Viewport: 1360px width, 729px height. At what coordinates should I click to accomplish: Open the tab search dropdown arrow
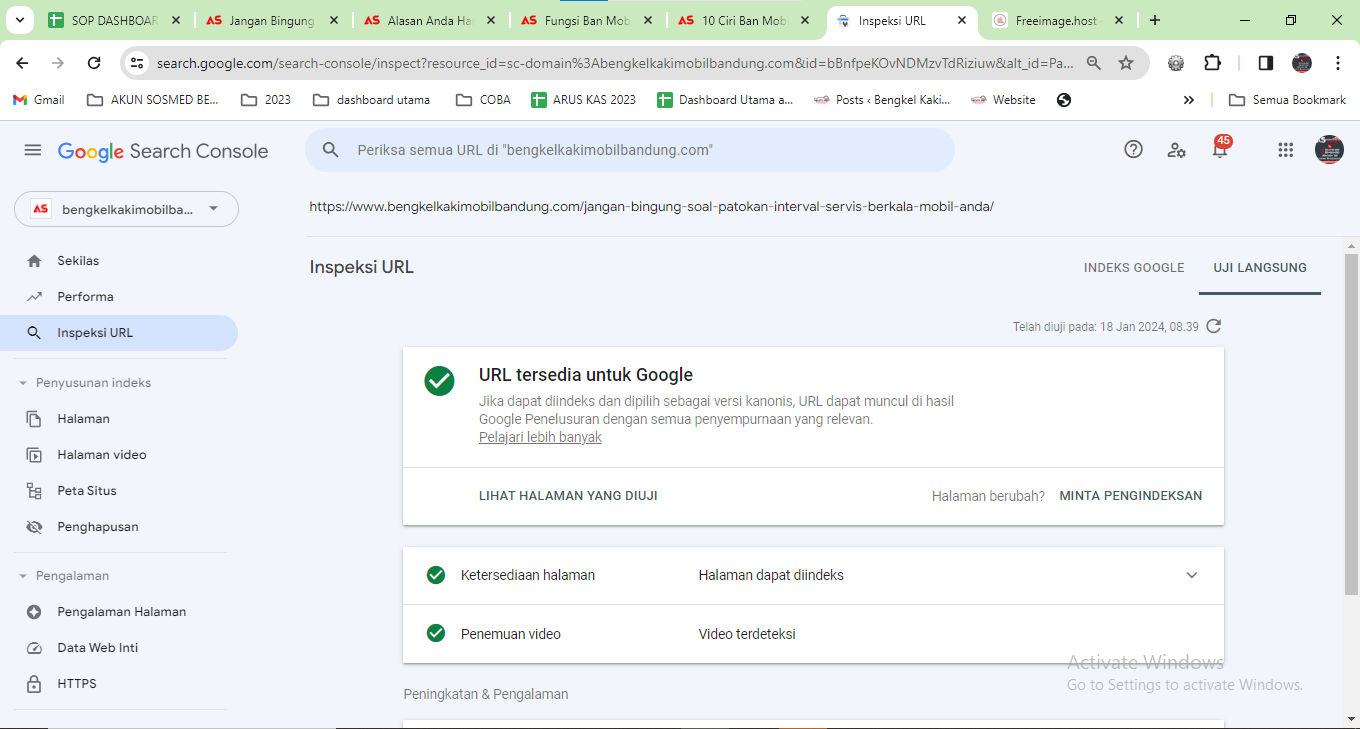coord(22,20)
